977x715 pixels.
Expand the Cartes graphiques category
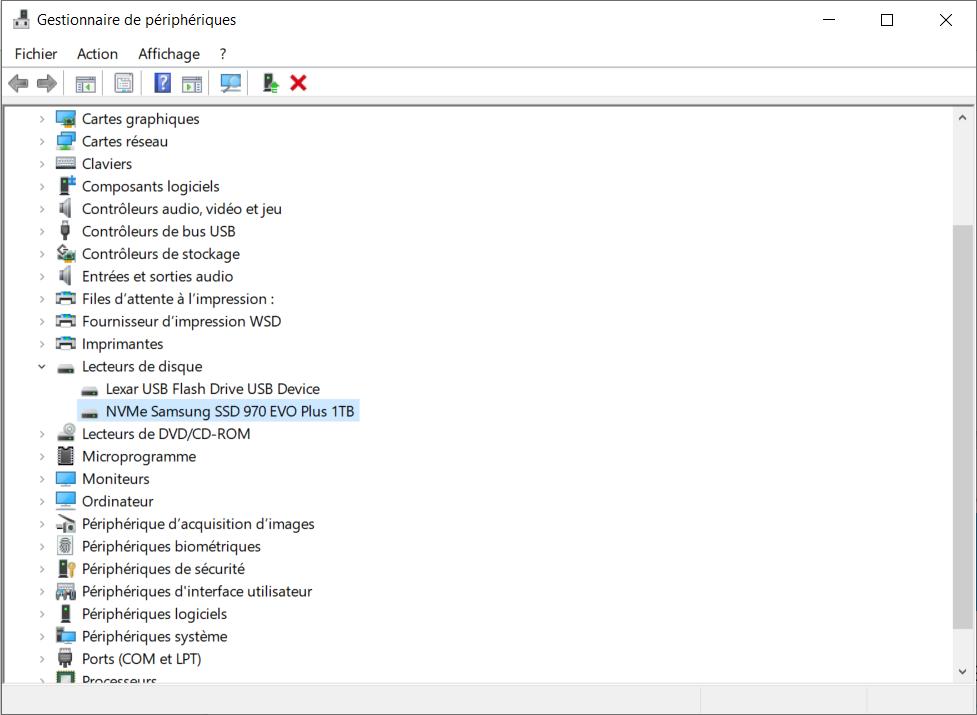tap(42, 119)
